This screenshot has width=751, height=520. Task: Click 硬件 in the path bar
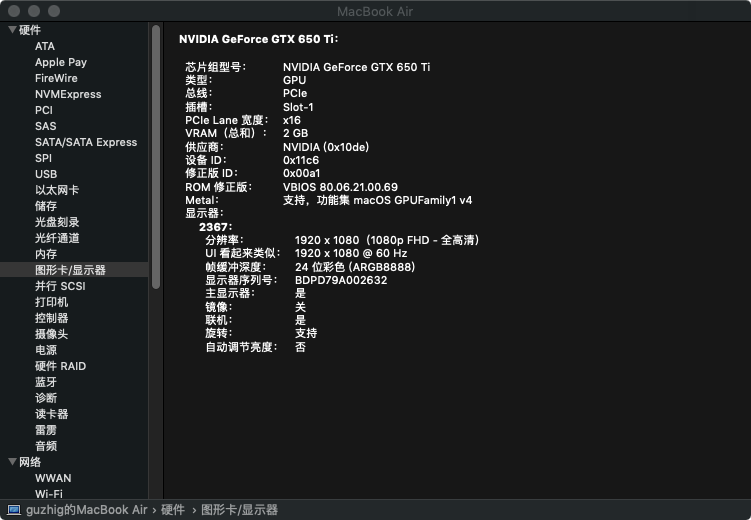tap(173, 510)
